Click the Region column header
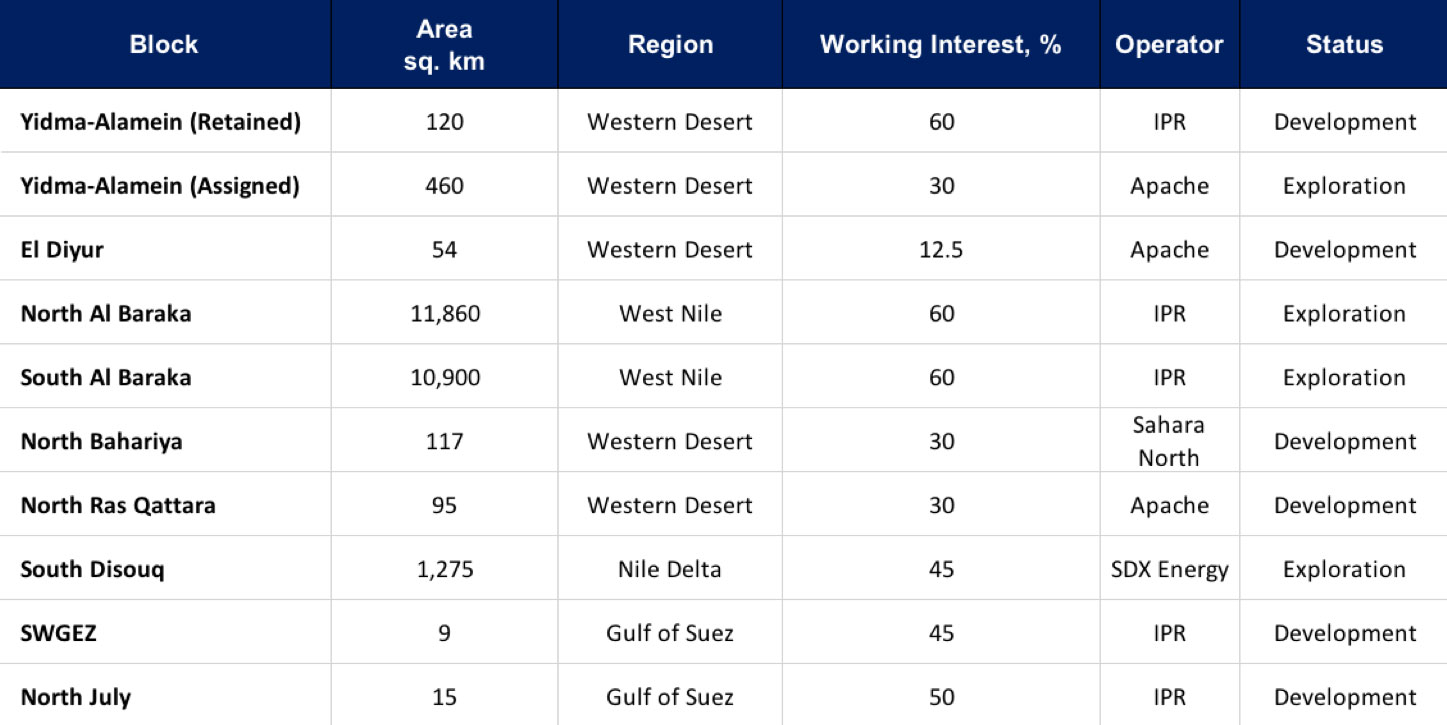1447x725 pixels. [x=670, y=45]
